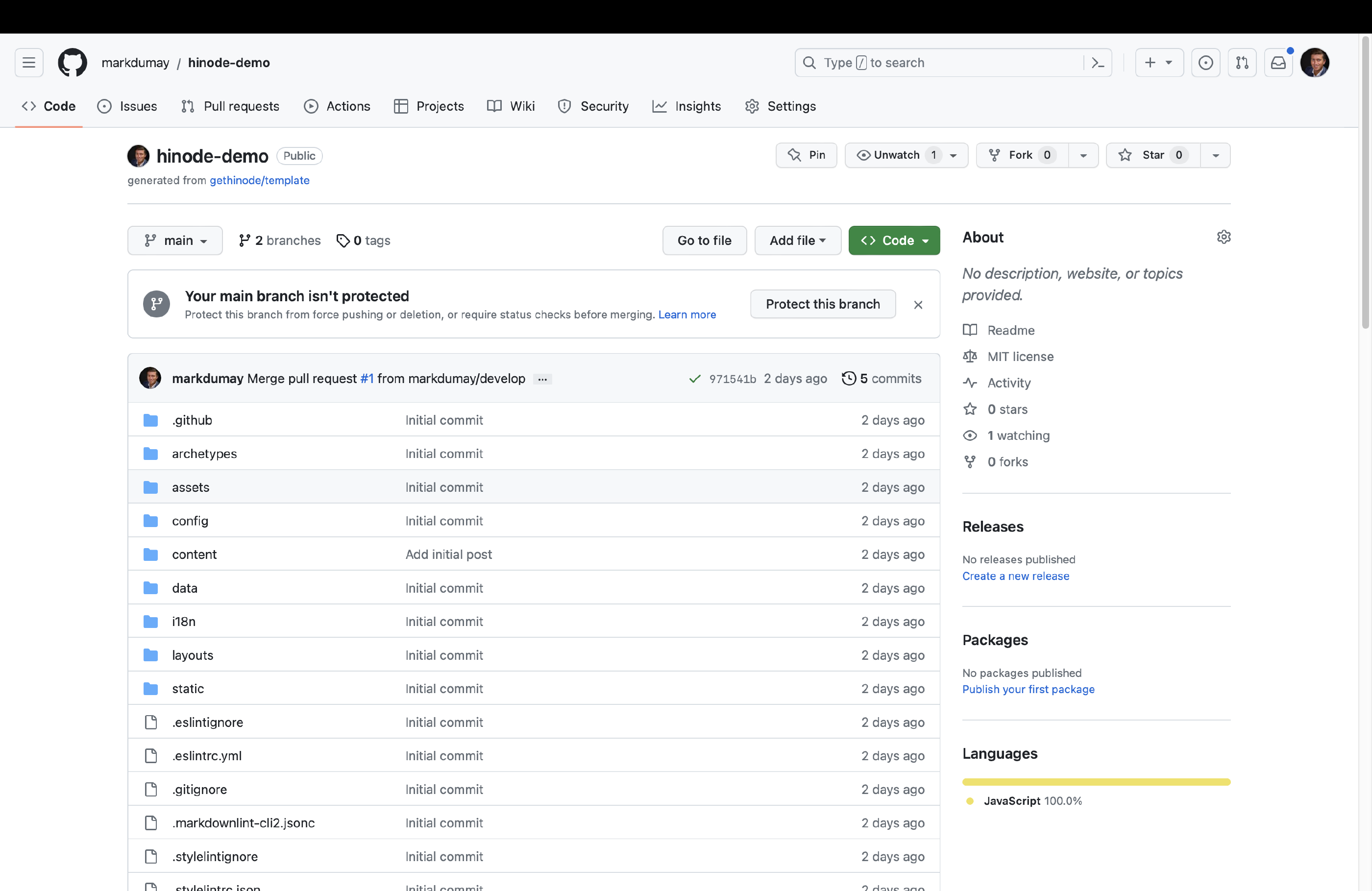Image resolution: width=1372 pixels, height=891 pixels.
Task: Click the Protect this branch button
Action: point(823,304)
